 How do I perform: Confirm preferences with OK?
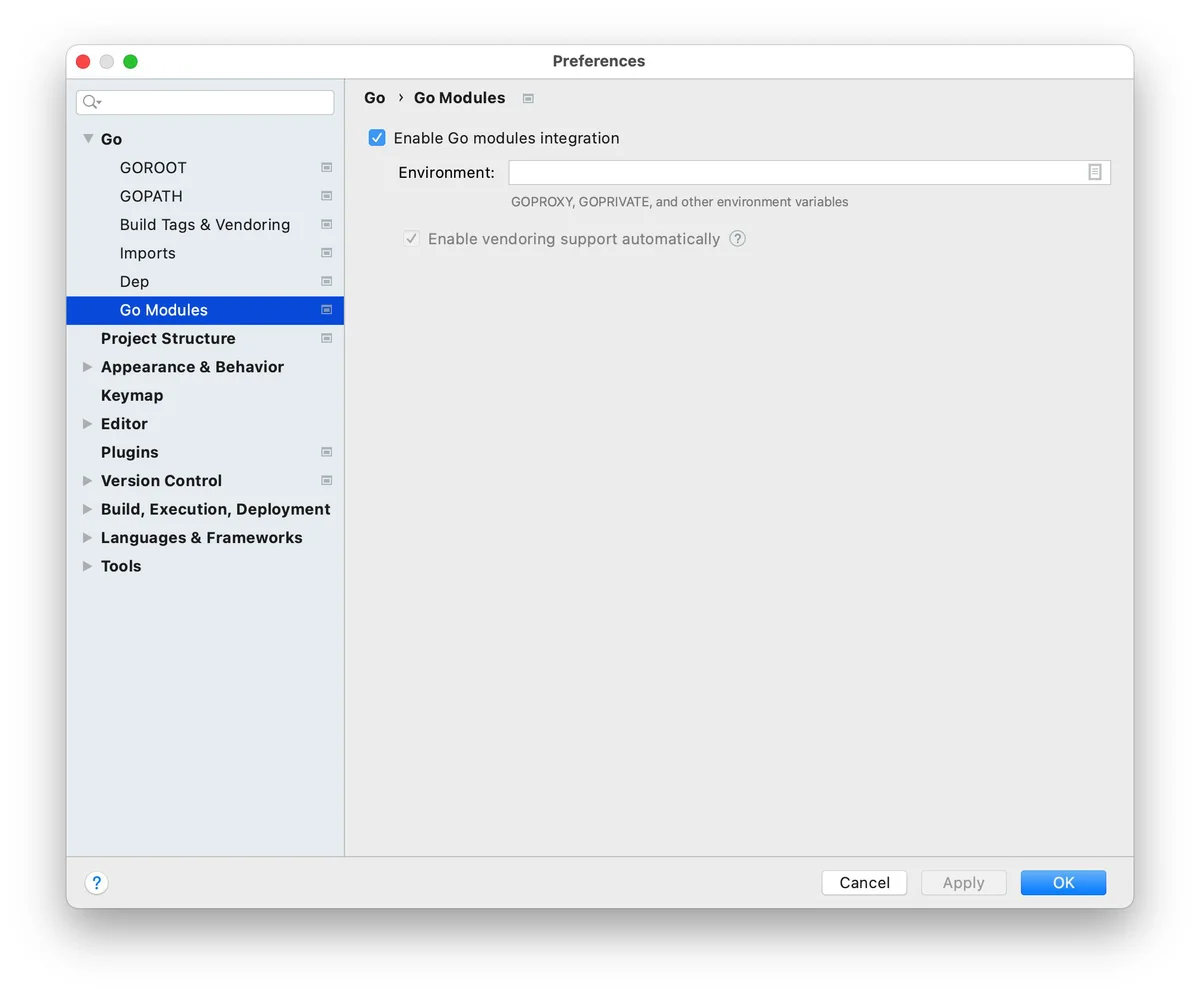1063,883
